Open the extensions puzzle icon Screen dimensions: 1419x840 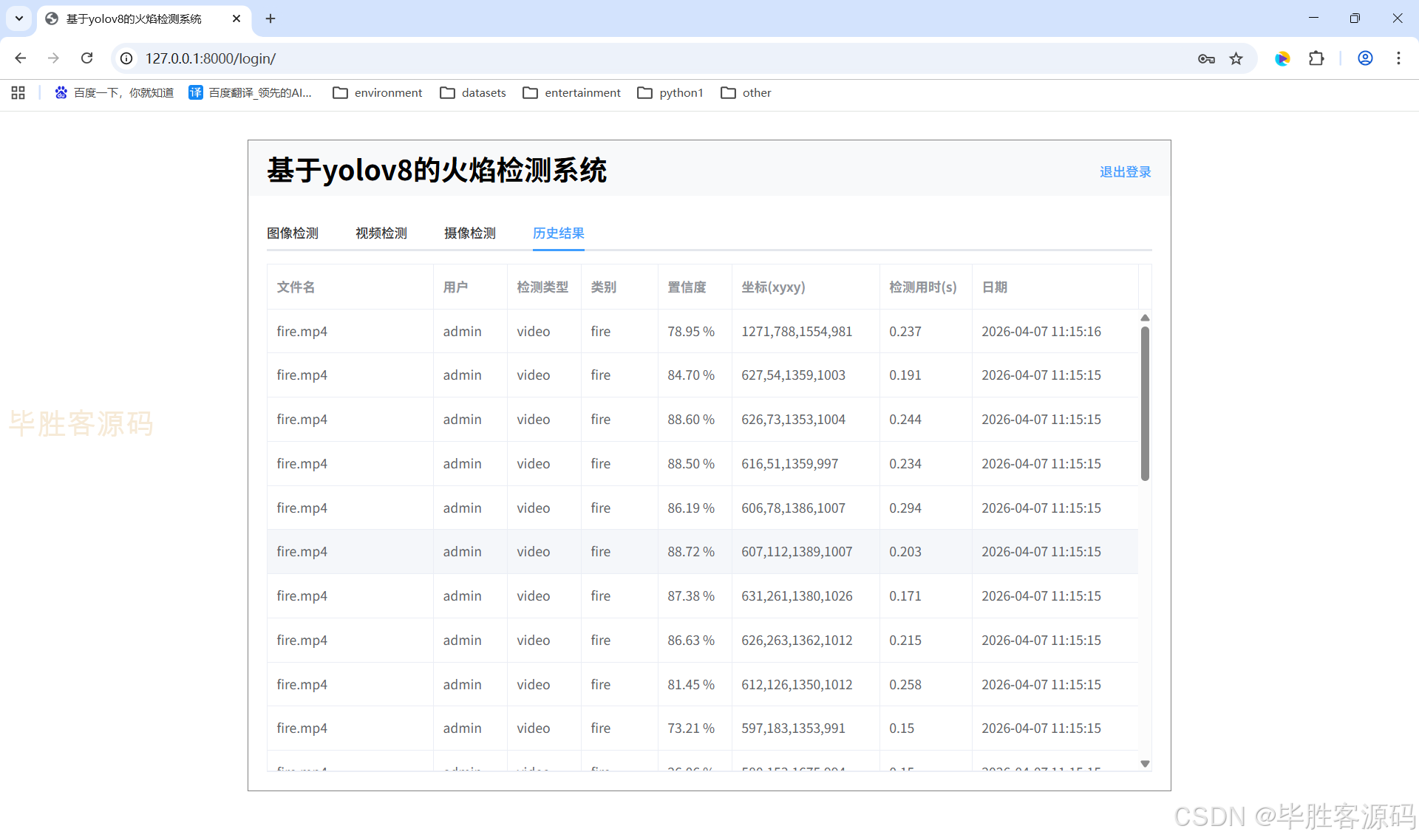1316,58
